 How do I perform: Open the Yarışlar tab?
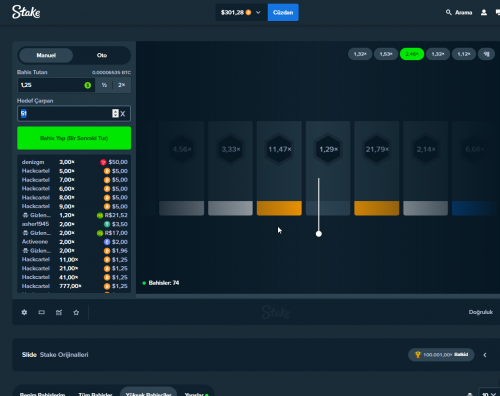(196, 394)
